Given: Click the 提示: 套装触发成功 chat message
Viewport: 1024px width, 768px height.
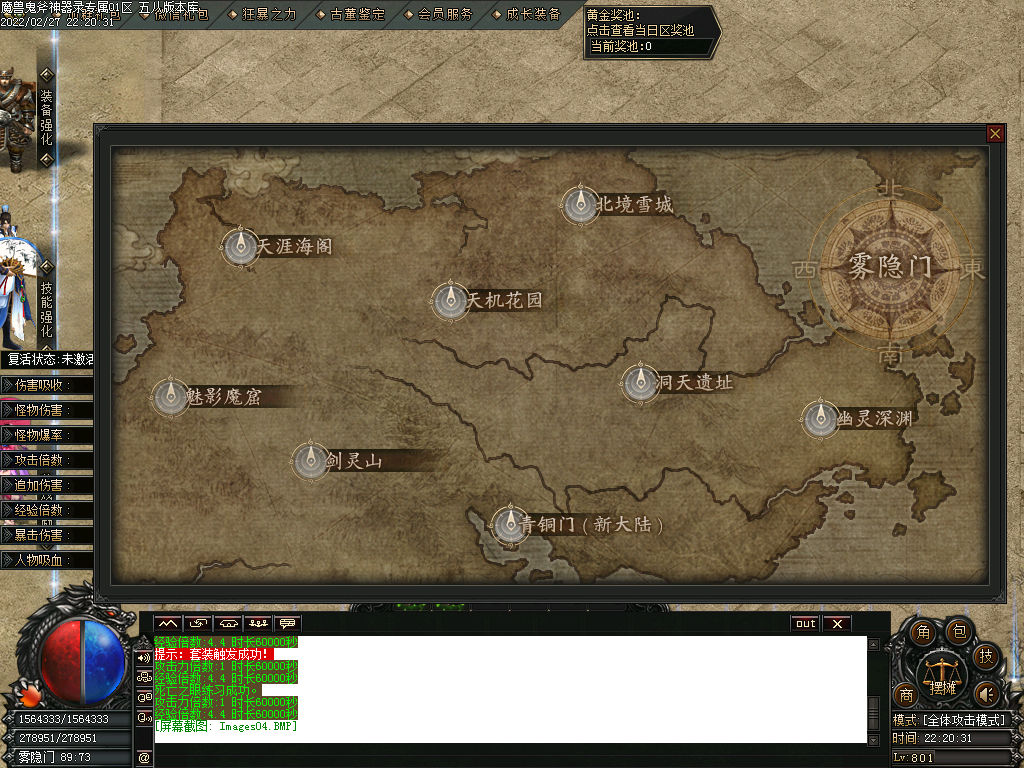Looking at the screenshot, I should [213, 654].
